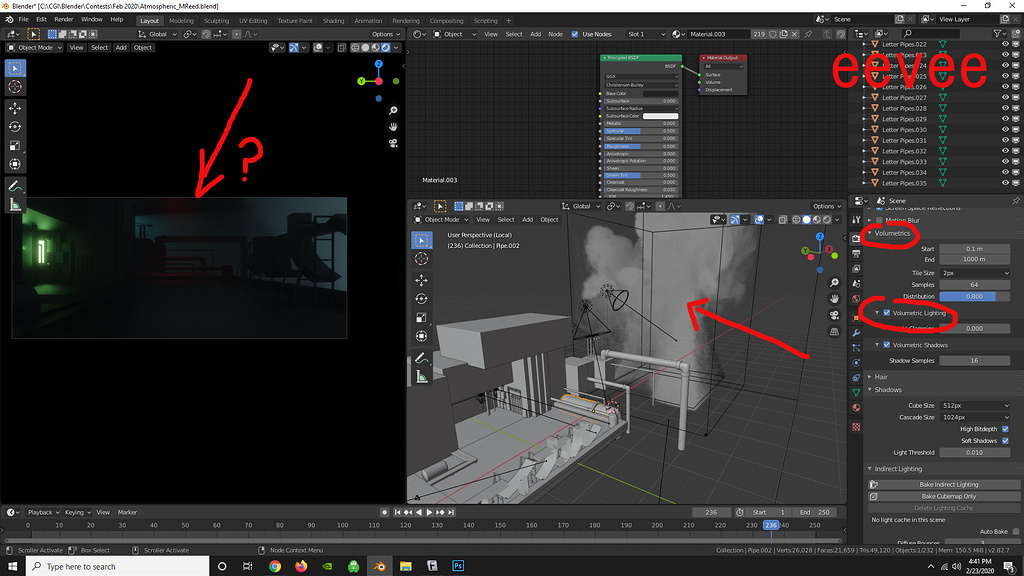Click the current frame field showing 236
The height and width of the screenshot is (576, 1024).
tap(711, 513)
